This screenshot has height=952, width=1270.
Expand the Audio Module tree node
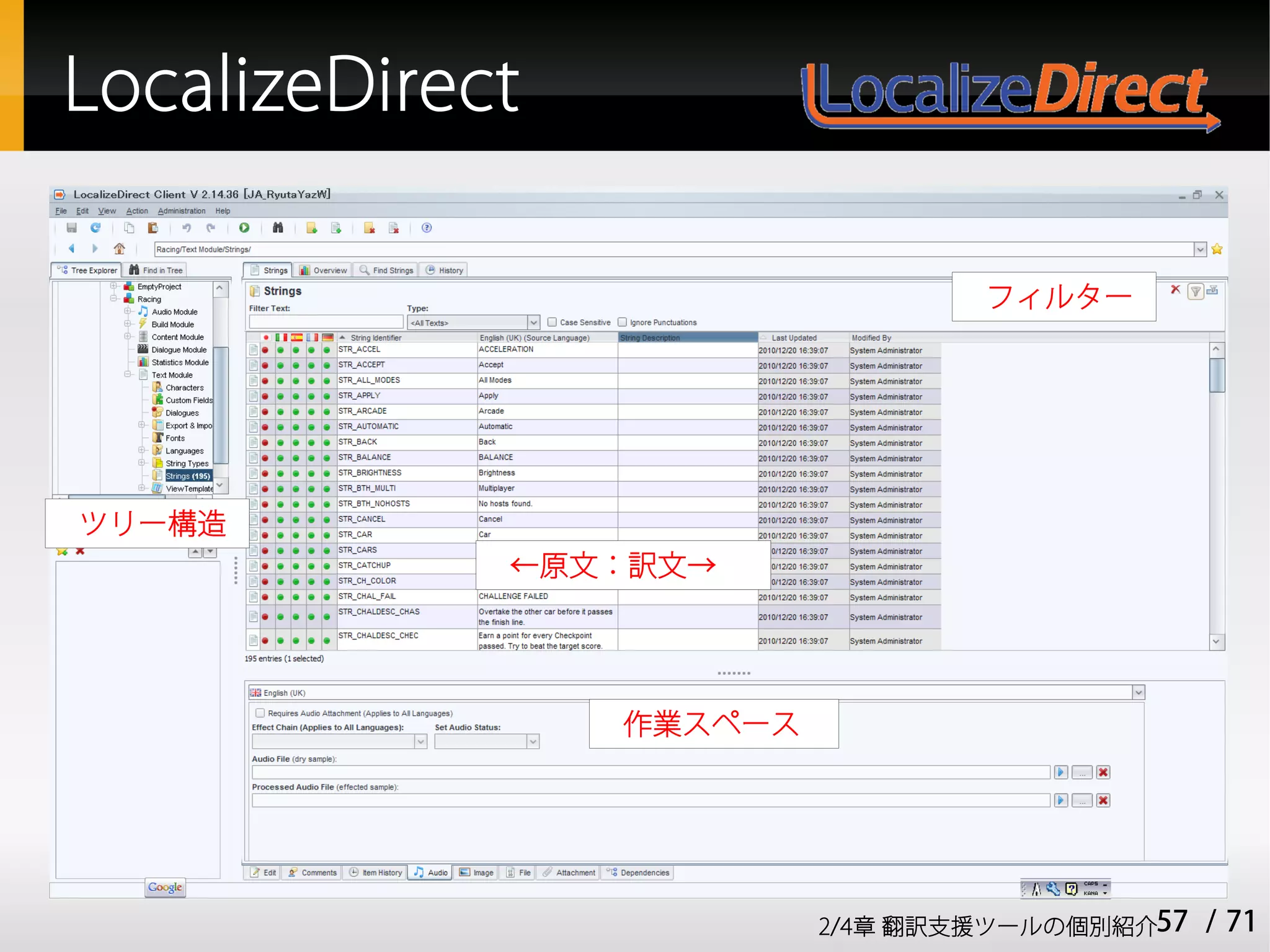[128, 311]
